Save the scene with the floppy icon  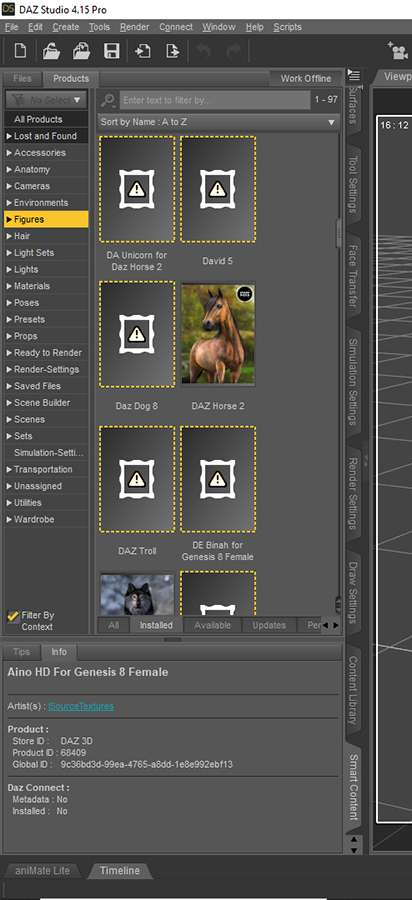pos(111,51)
